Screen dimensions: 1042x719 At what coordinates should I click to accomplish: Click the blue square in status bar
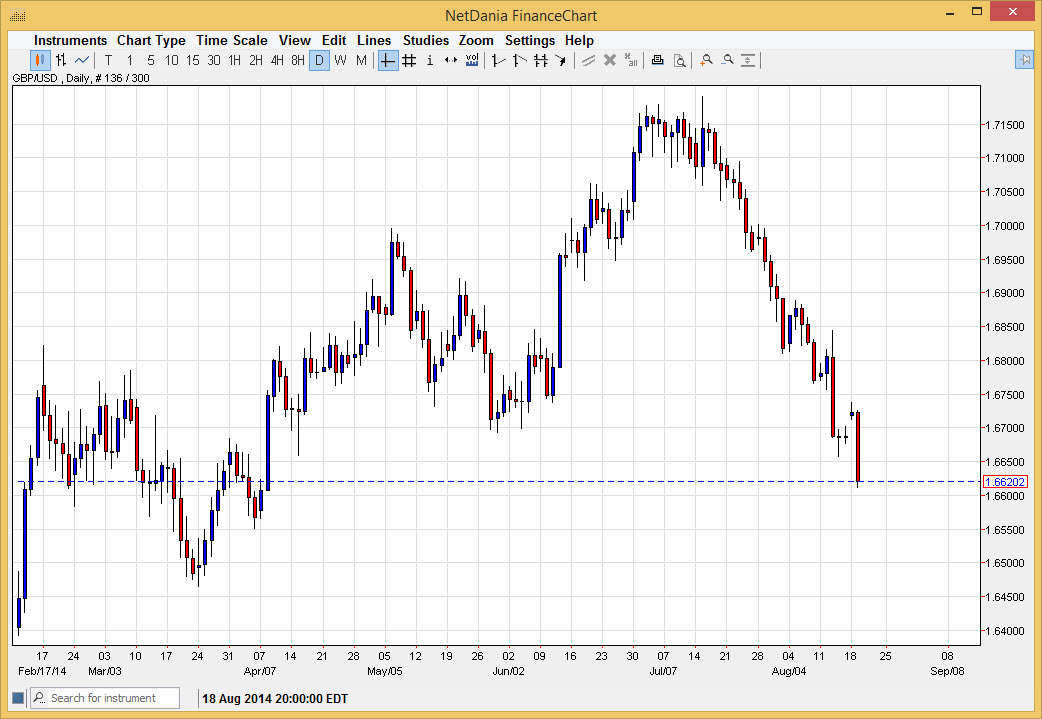tap(17, 698)
